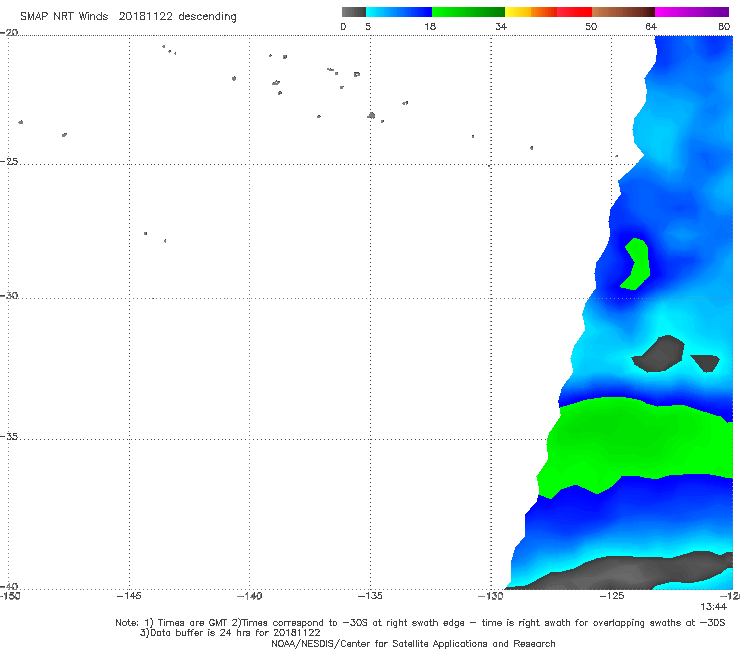Click the color bar label '34'
The width and height of the screenshot is (740, 650).
tap(501, 26)
